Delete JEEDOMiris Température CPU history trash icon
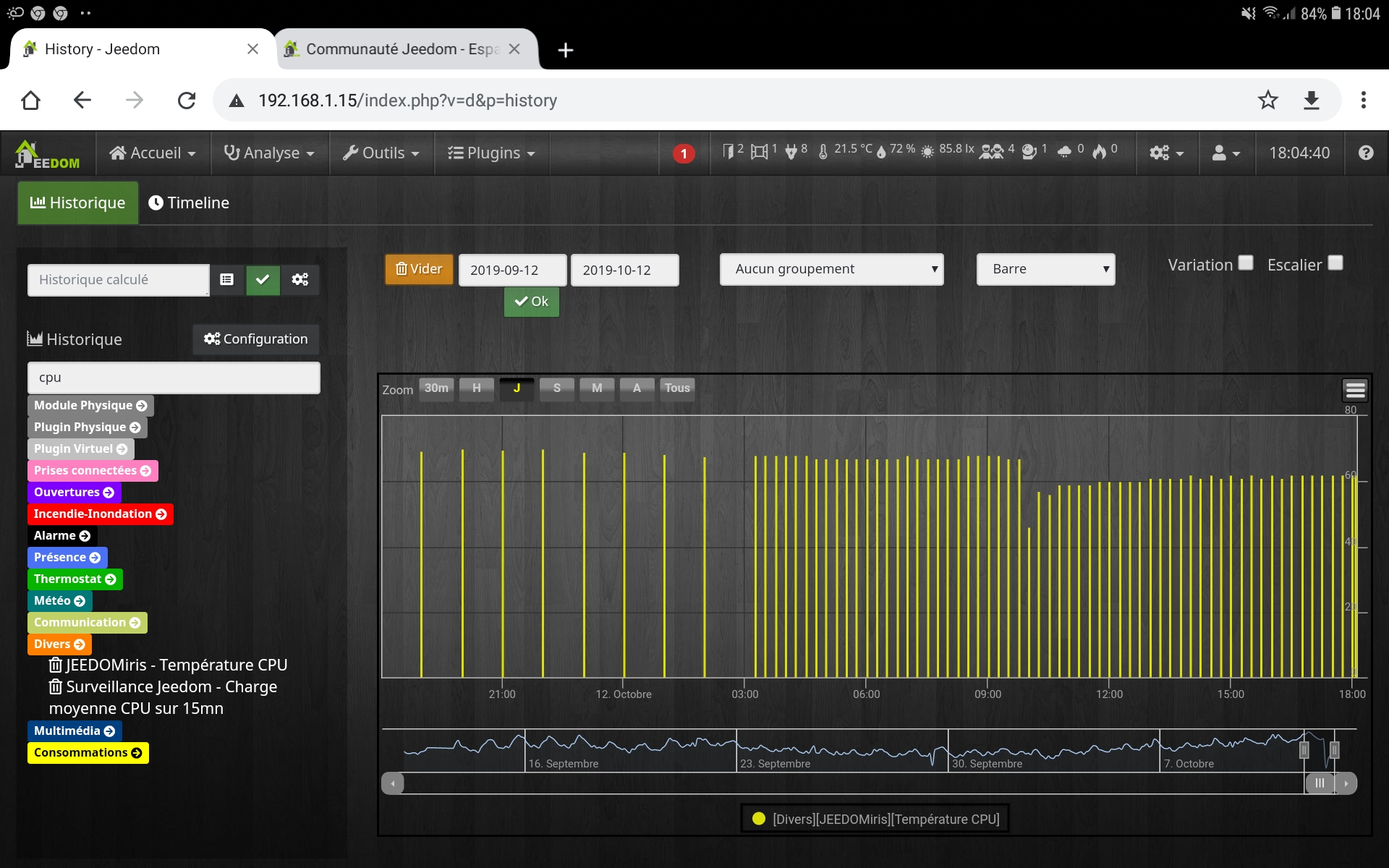Screen dimensions: 1389x868 (55, 665)
